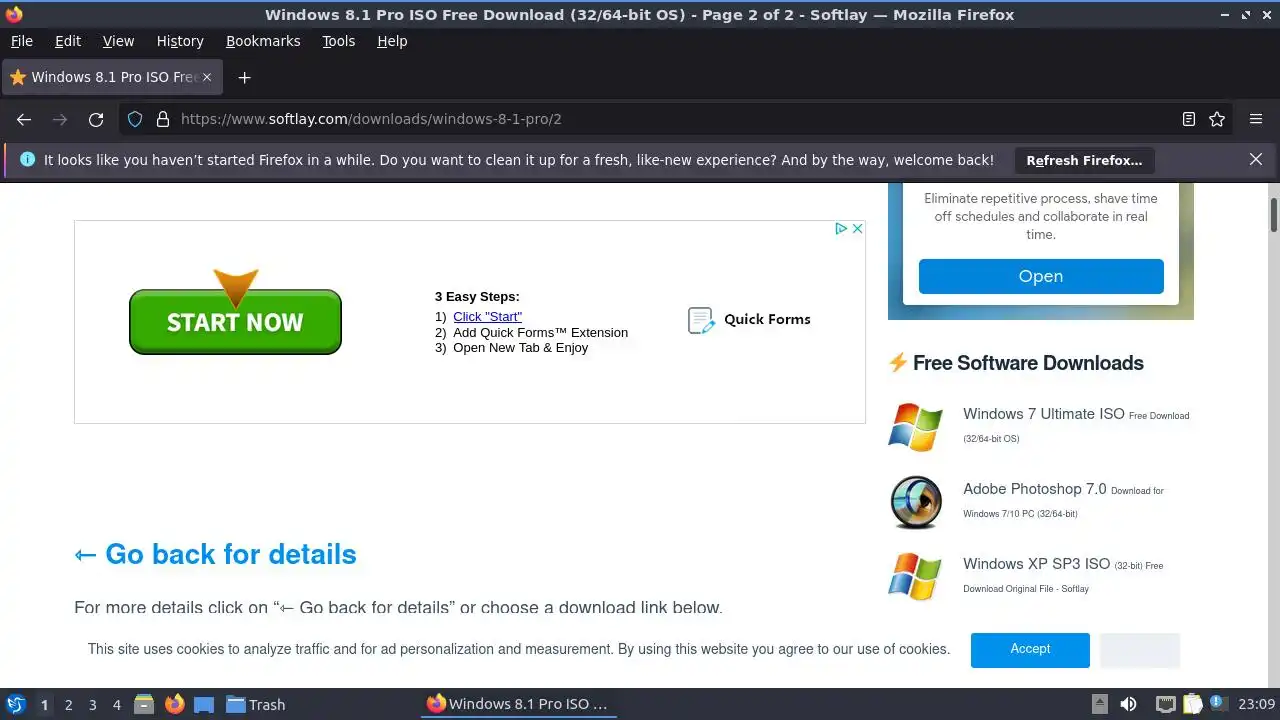
Task: Follow the Go back for details link
Action: pos(215,554)
